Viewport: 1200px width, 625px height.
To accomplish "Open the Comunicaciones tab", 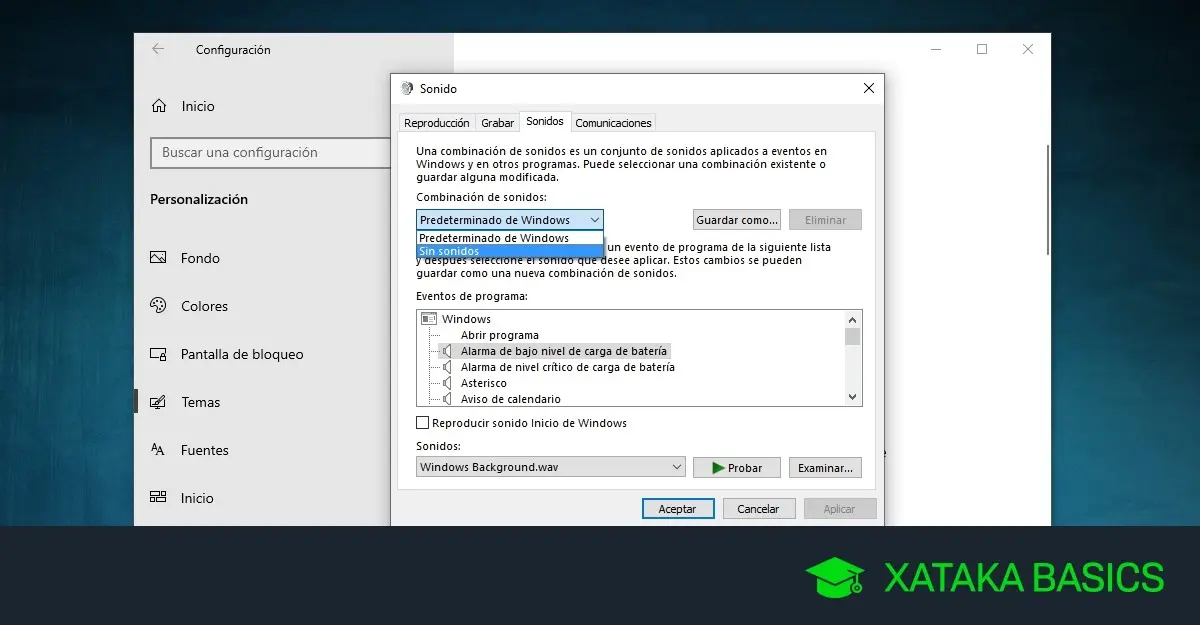I will 613,123.
